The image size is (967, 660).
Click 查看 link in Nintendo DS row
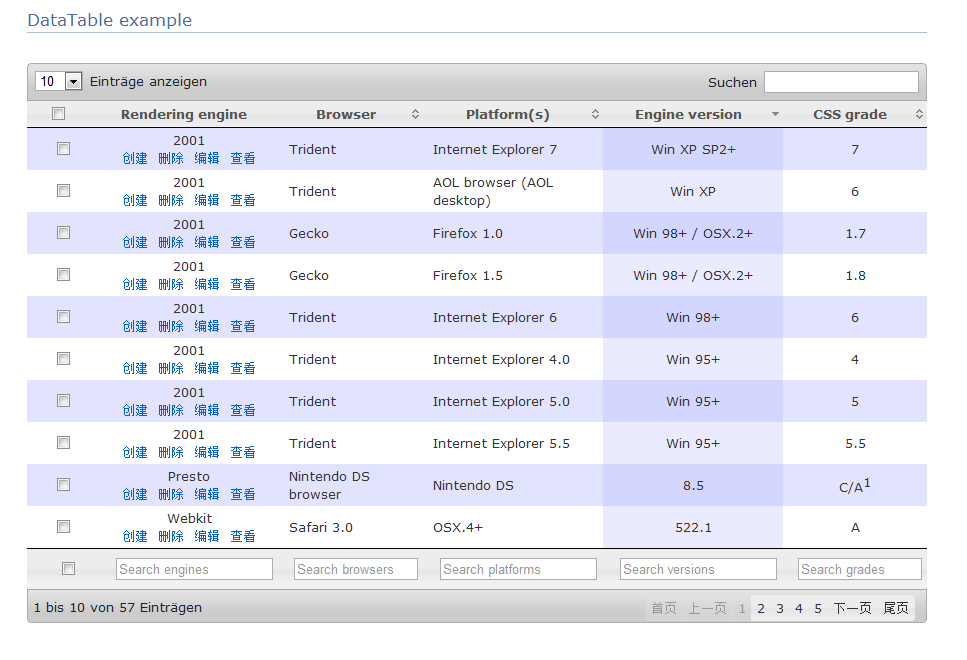coord(242,494)
